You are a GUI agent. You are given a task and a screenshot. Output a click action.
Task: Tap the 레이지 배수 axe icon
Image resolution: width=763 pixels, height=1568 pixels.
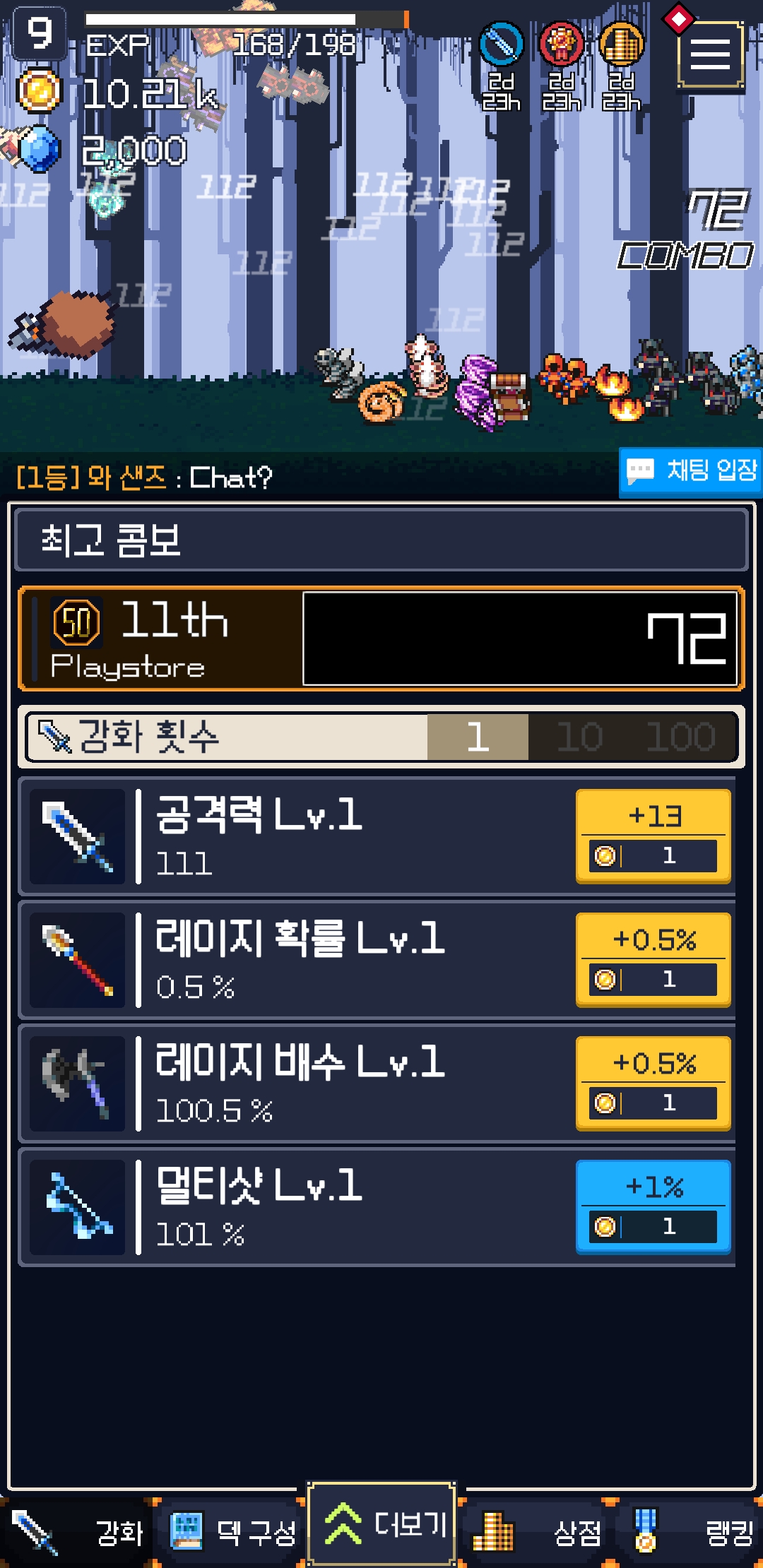pyautogui.click(x=77, y=1083)
